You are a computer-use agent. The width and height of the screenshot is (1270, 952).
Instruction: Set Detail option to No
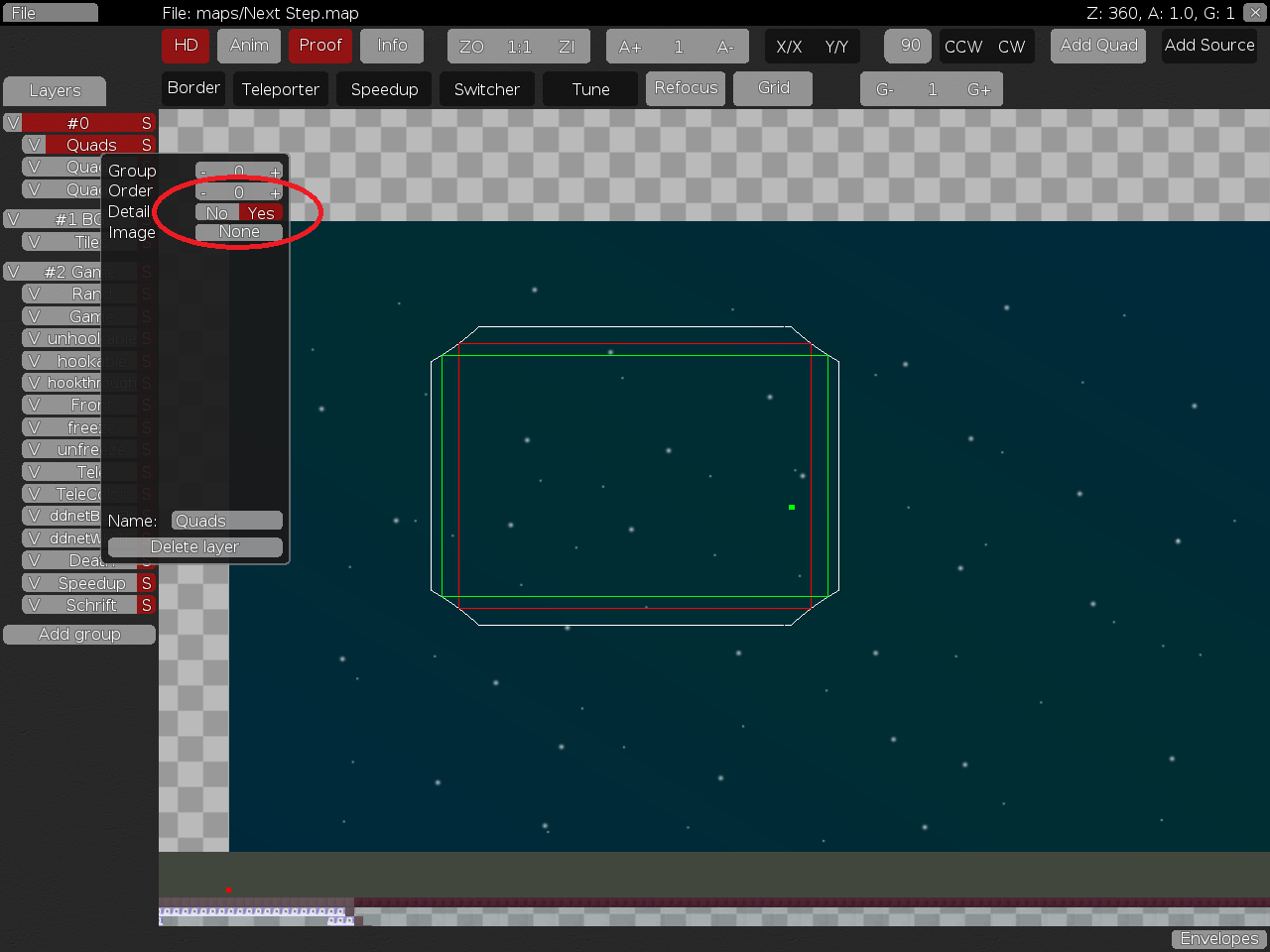(217, 213)
